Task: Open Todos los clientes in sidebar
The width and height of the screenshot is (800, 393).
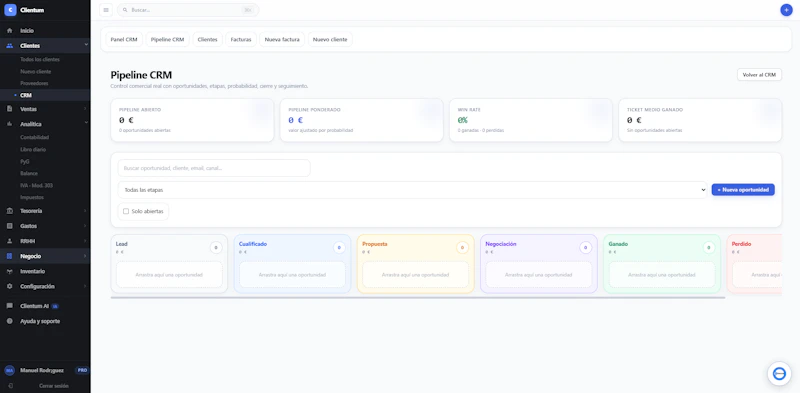Action: [40, 60]
